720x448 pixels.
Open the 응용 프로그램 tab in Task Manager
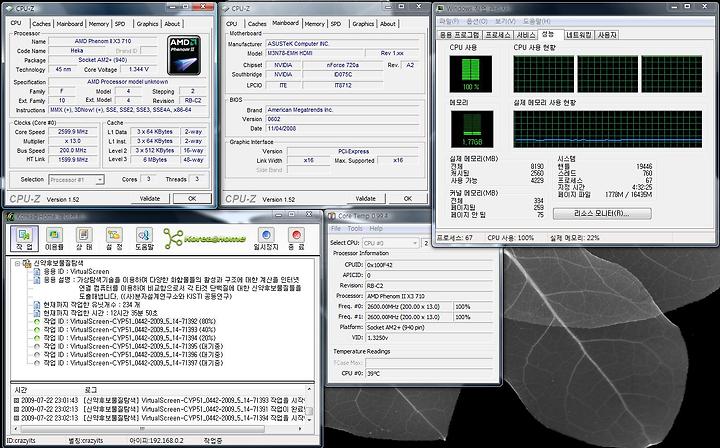(460, 35)
